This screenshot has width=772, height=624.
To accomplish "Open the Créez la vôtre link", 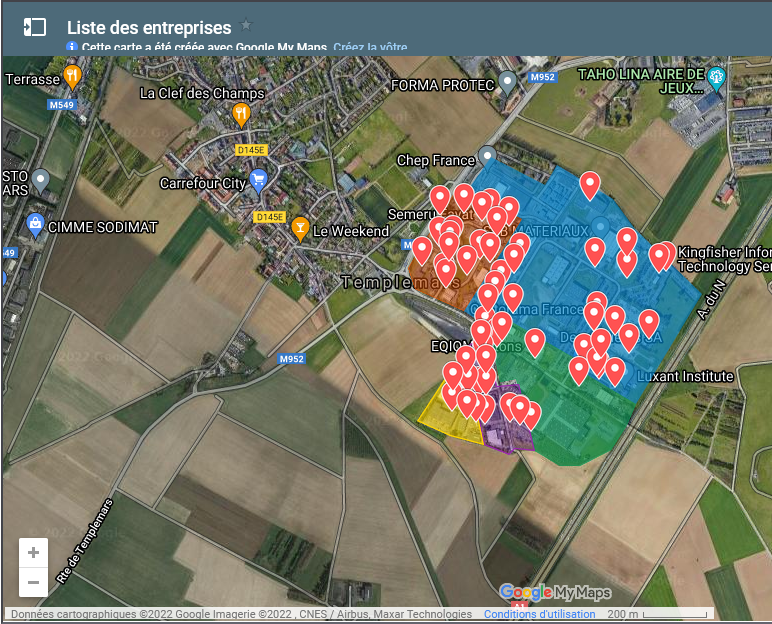I will click(370, 47).
